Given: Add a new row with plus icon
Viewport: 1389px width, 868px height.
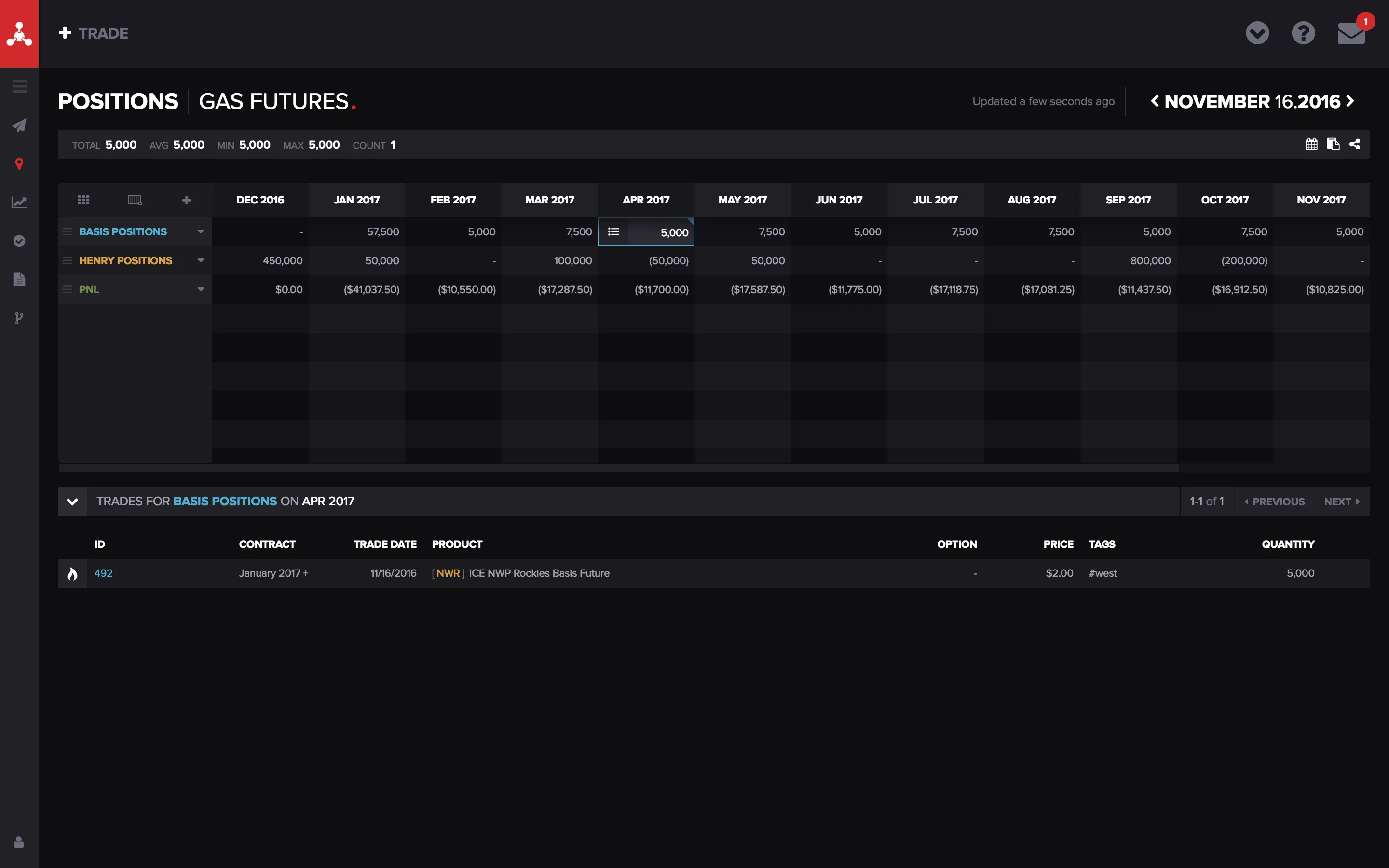Looking at the screenshot, I should tap(186, 200).
